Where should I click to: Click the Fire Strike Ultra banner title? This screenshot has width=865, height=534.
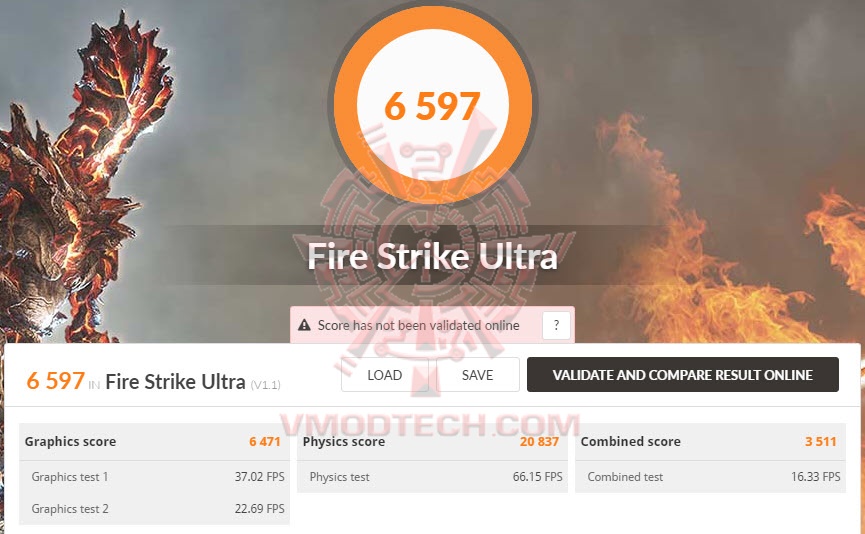click(x=432, y=257)
